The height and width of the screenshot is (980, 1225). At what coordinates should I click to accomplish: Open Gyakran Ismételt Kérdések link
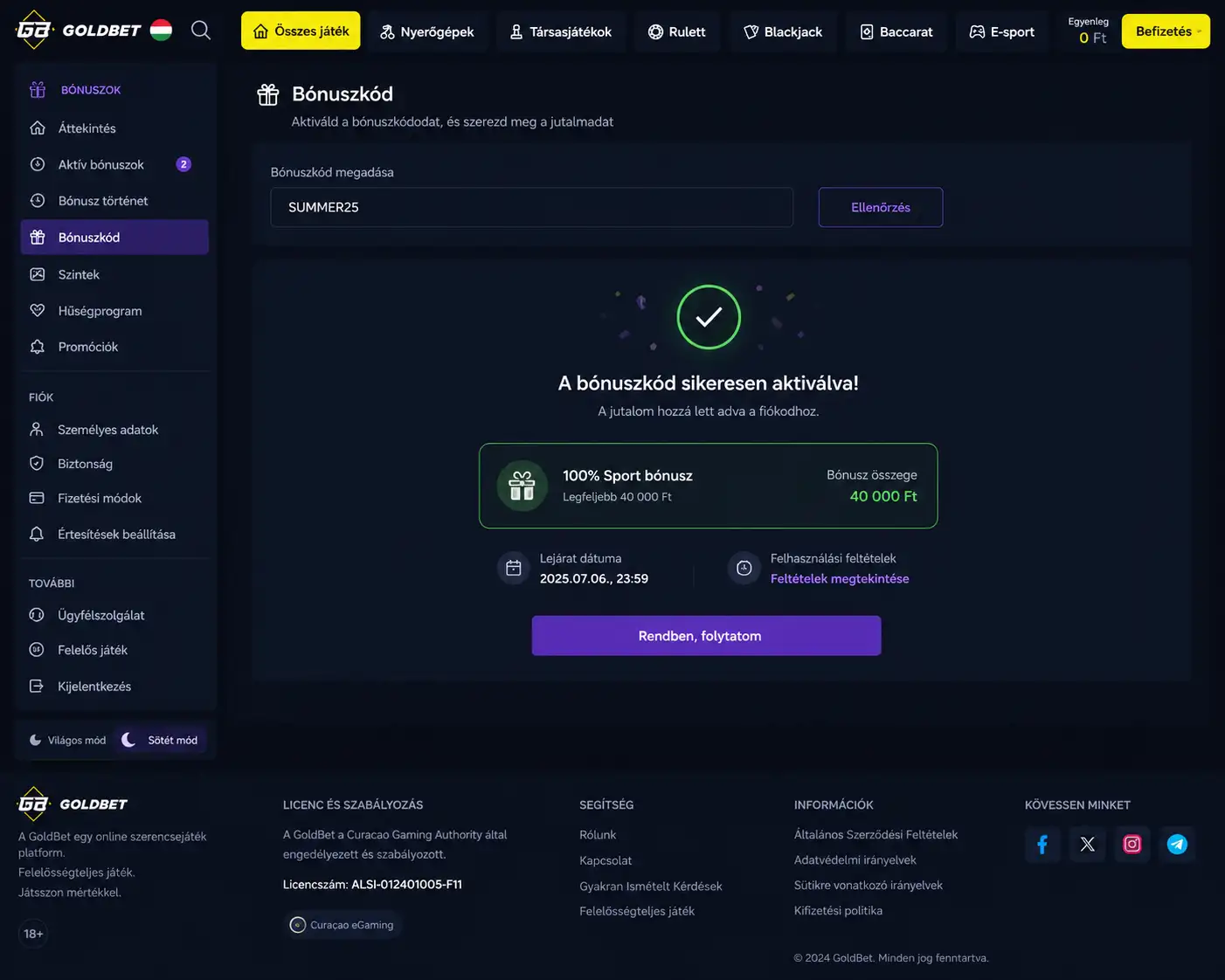click(651, 886)
